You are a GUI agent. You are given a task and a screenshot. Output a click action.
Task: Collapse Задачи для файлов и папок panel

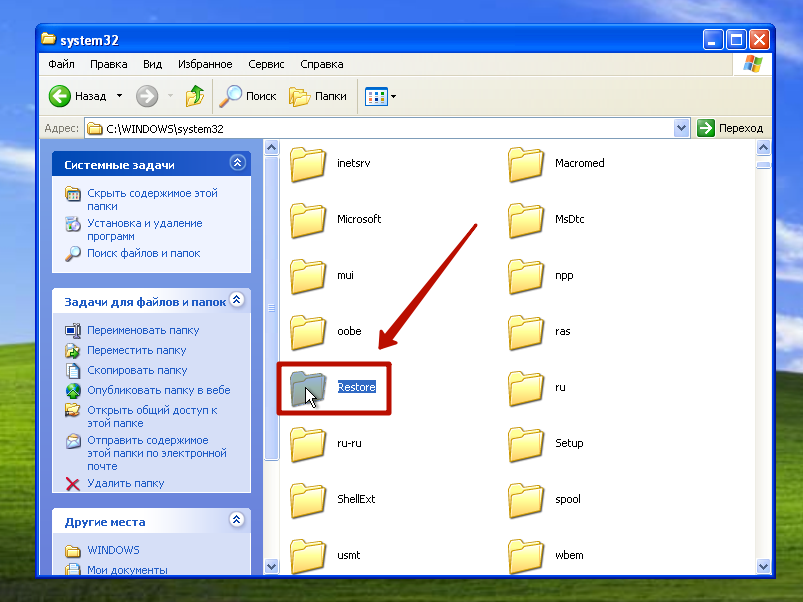pos(237,299)
